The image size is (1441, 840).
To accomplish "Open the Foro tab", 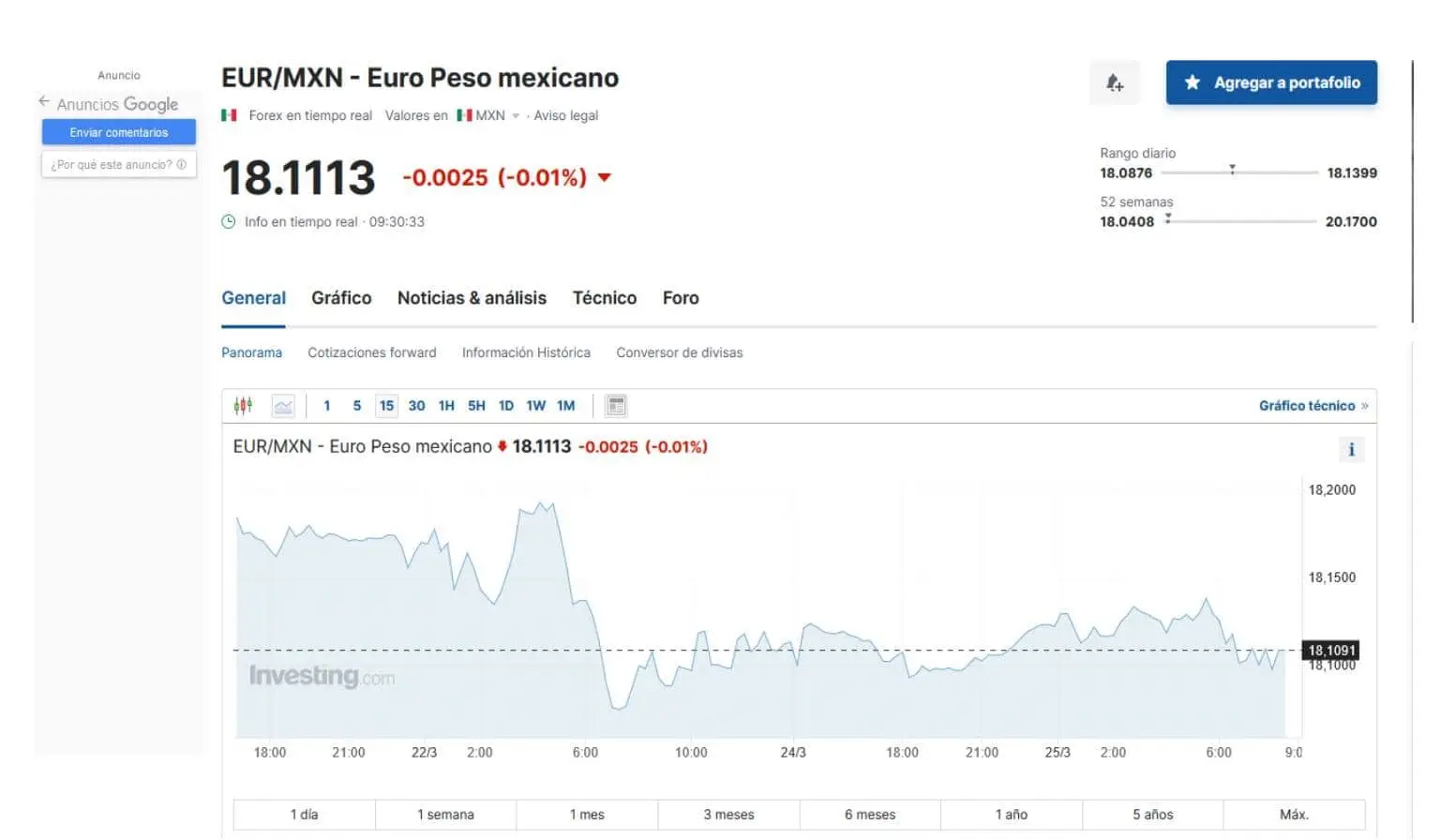I will [681, 298].
